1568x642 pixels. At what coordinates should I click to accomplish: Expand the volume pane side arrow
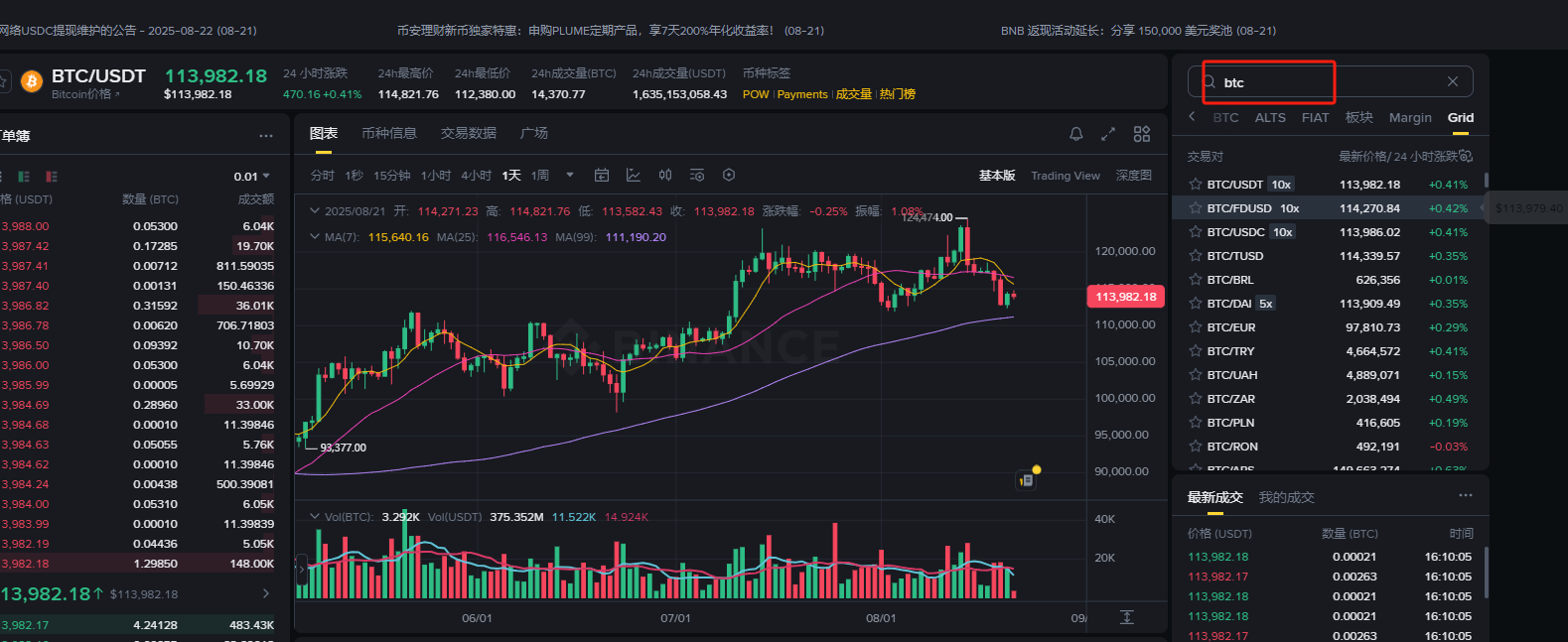point(302,570)
